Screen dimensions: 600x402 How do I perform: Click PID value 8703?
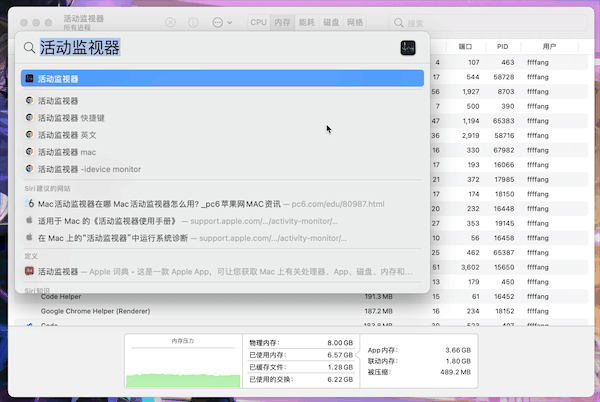(x=505, y=91)
